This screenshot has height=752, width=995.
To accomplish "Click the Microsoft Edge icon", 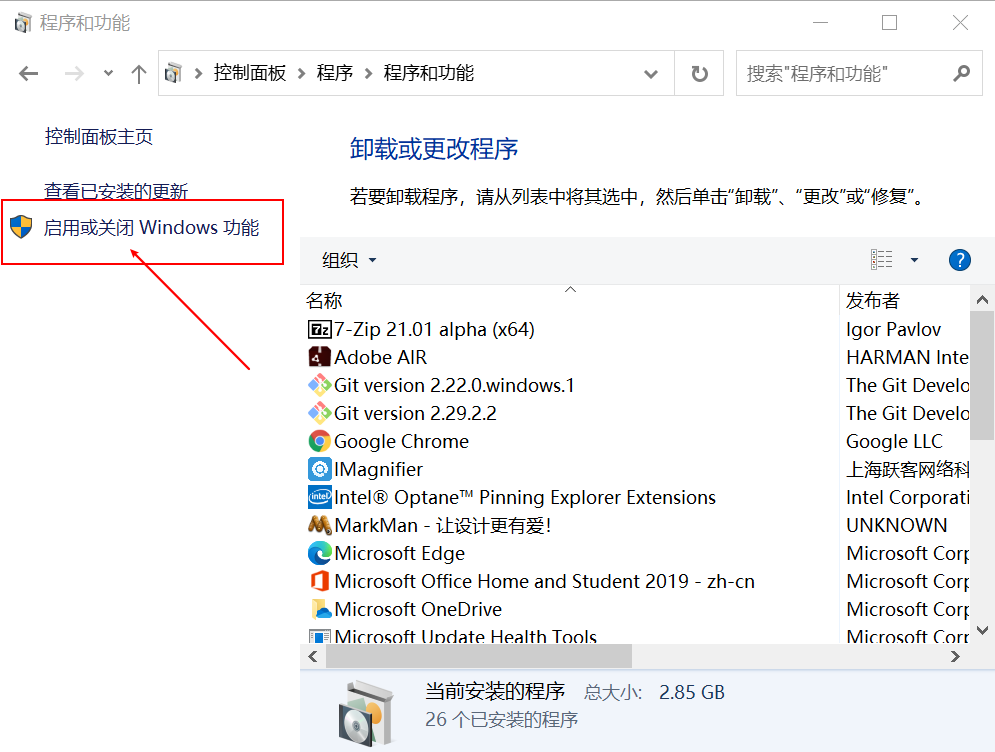I will (x=319, y=553).
